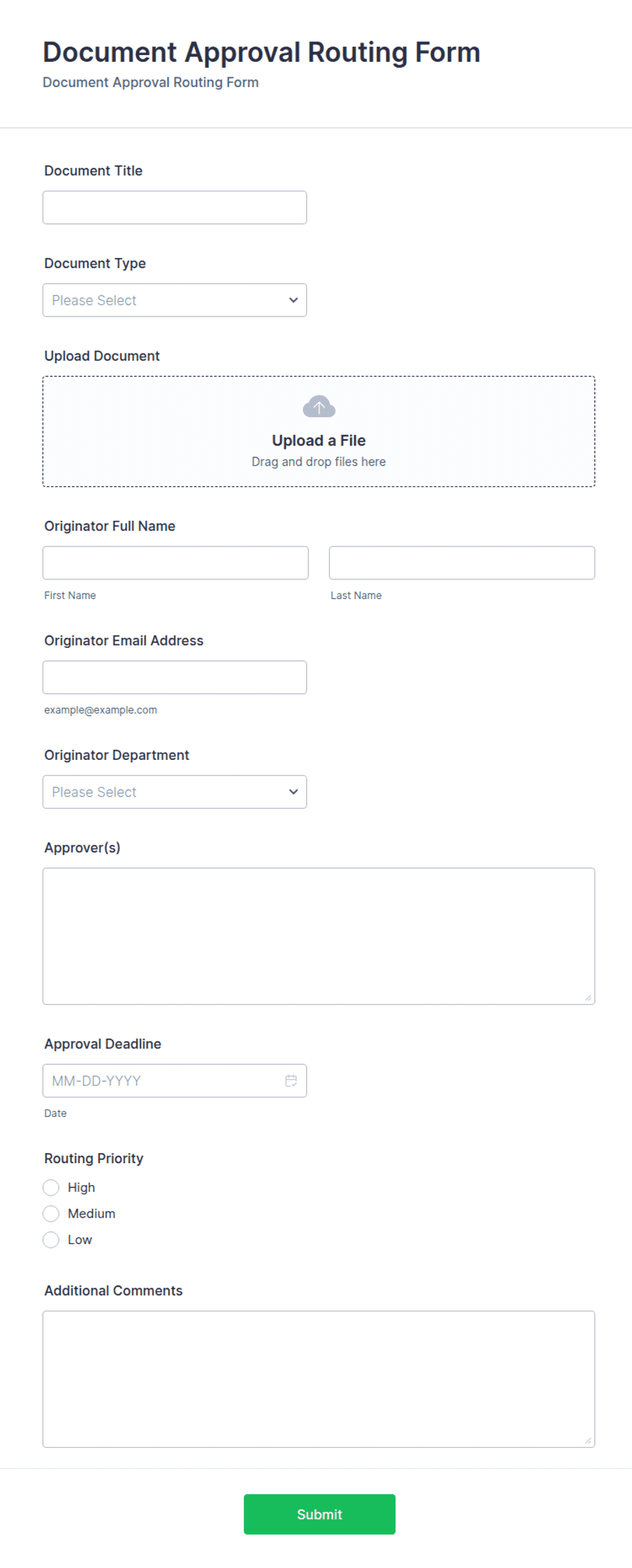This screenshot has height=1568, width=632.
Task: Select the Originator Email Address field
Action: (175, 677)
